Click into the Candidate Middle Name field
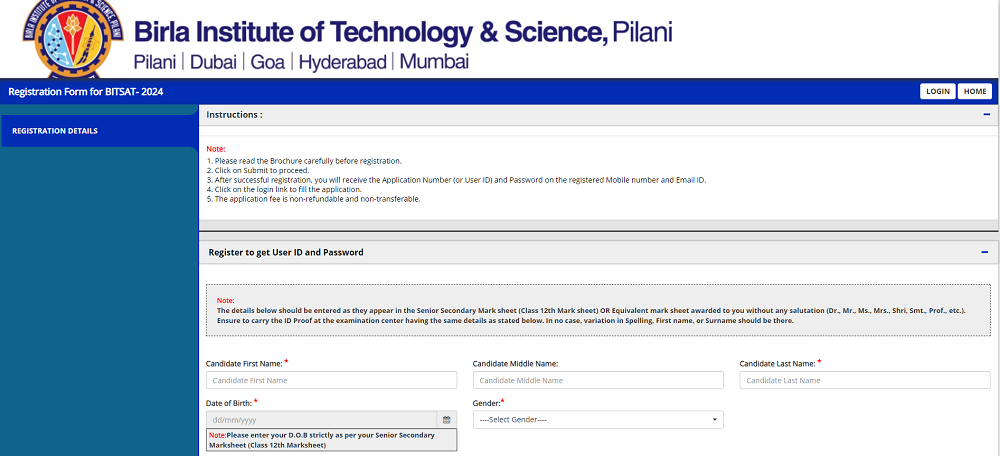This screenshot has width=1000, height=456. [x=597, y=380]
